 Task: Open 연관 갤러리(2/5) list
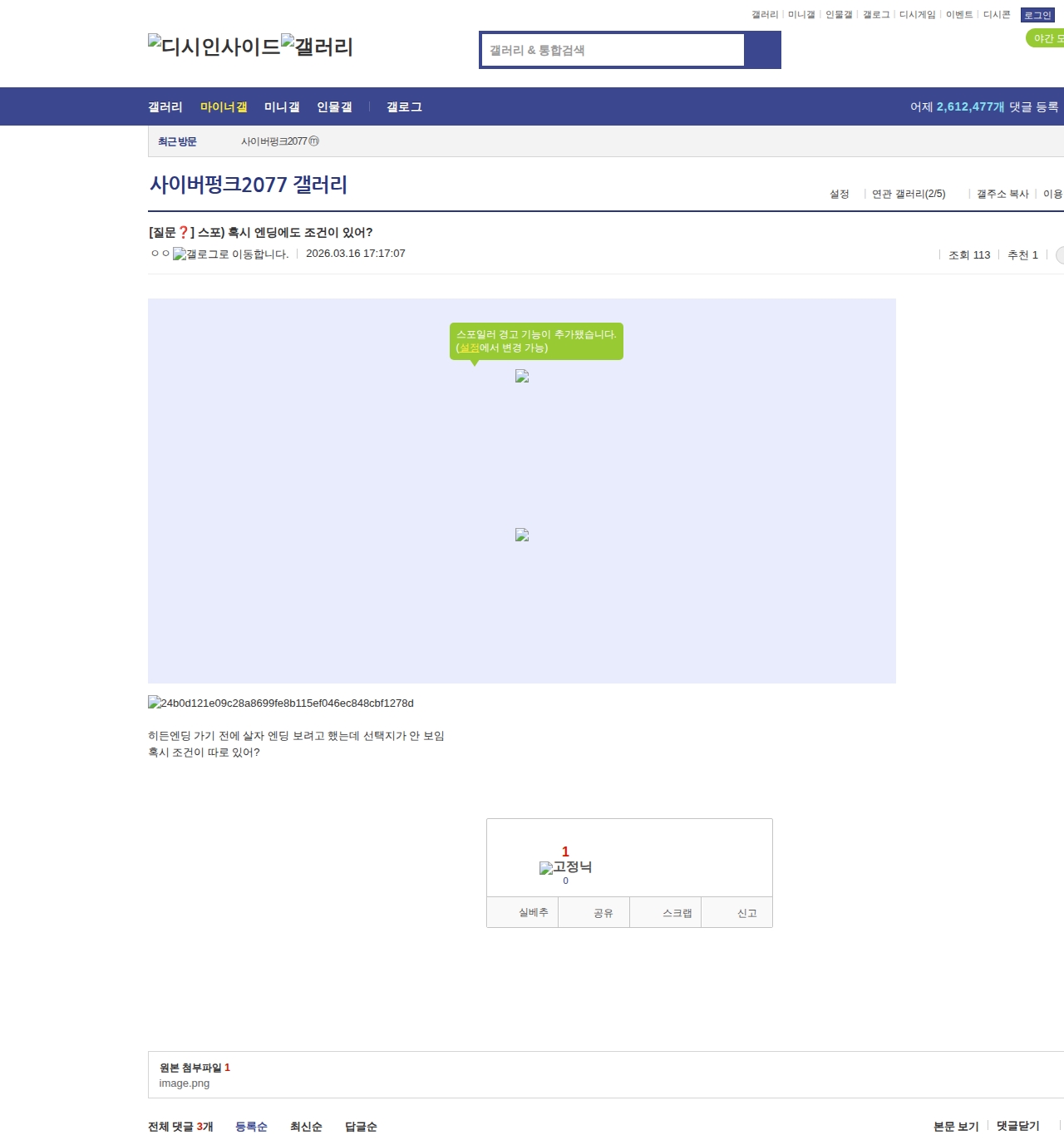tap(909, 194)
